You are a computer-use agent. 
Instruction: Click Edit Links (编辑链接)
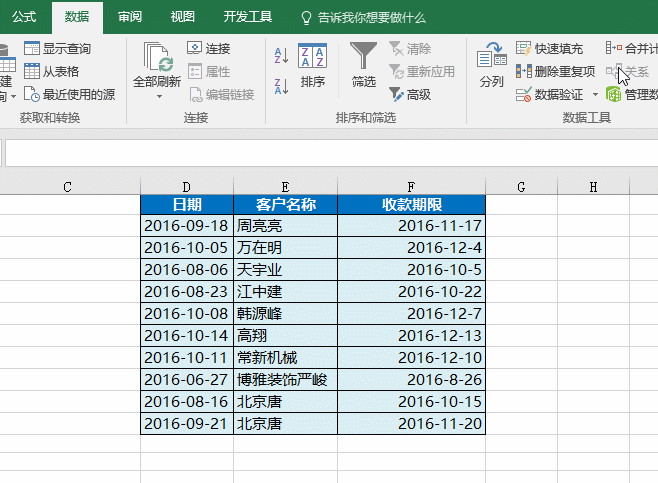click(x=221, y=94)
